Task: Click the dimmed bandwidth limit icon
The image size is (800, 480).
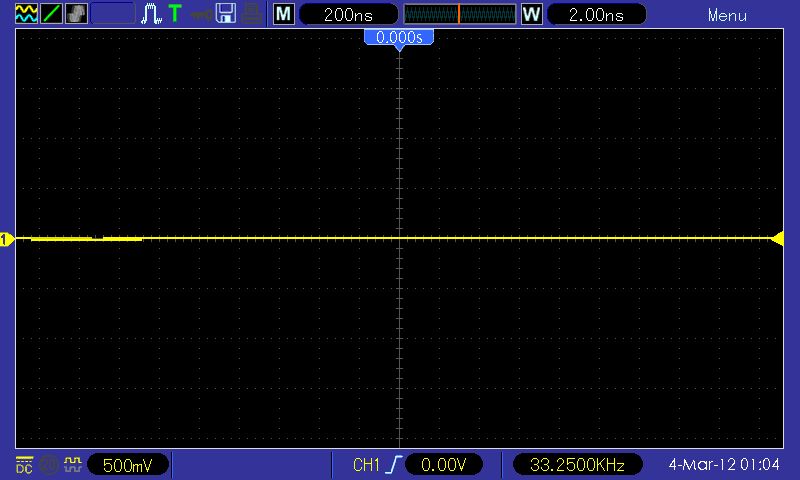Action: (49, 465)
